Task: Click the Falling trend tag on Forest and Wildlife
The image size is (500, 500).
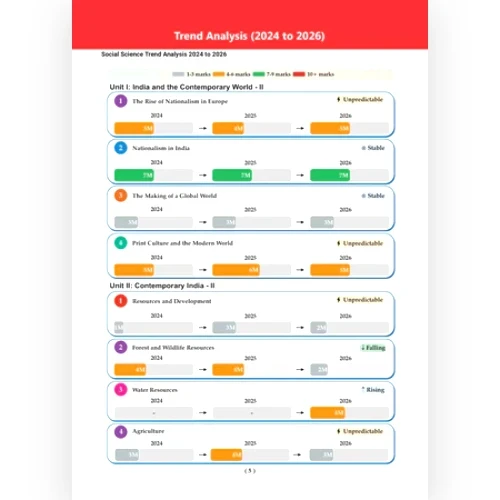Action: [373, 348]
